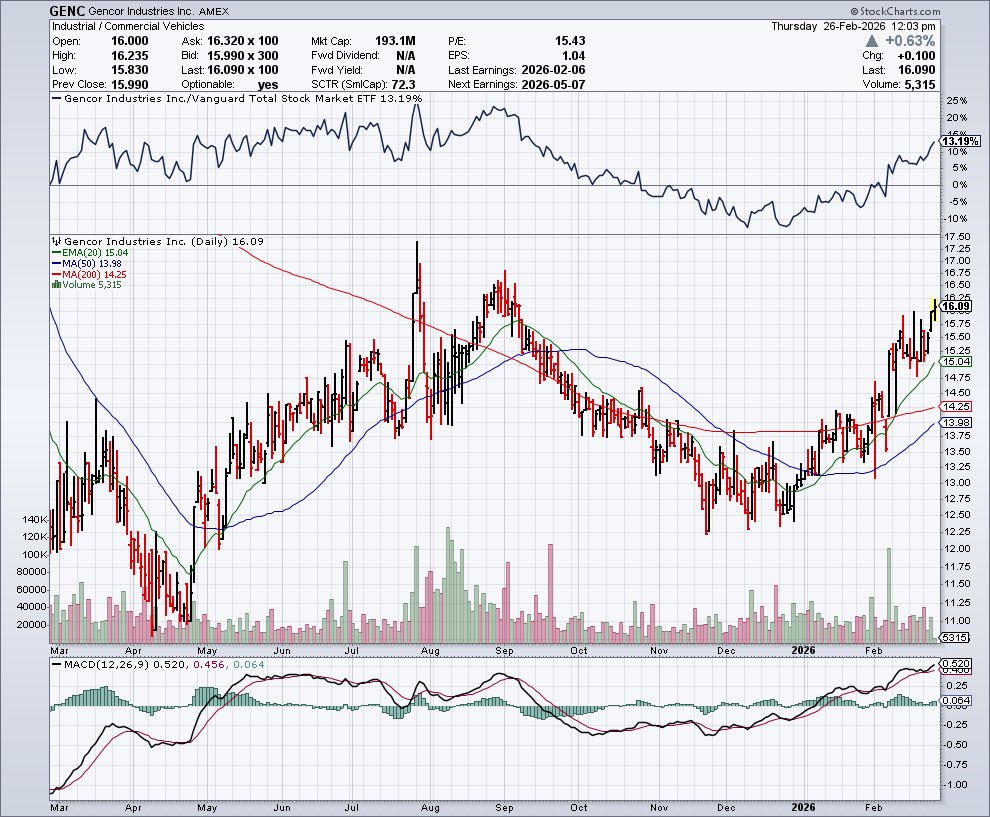Click 'Industrial / Commercial Vehicles' industry label
The height and width of the screenshot is (817, 990).
128,26
